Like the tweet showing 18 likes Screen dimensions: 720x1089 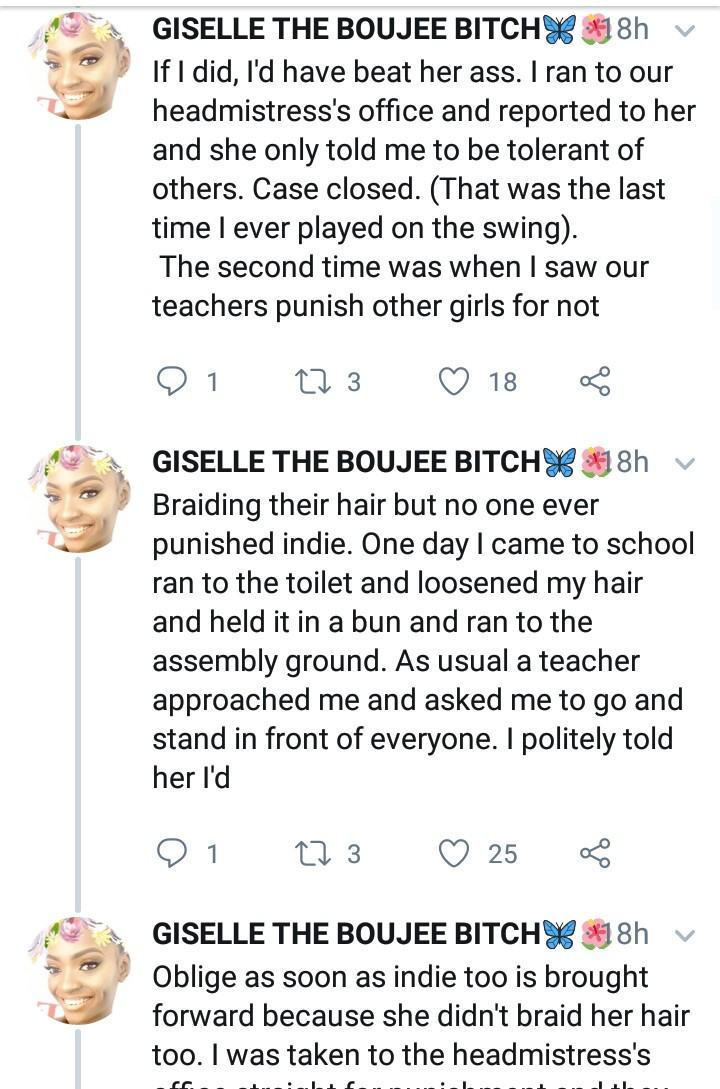(455, 381)
